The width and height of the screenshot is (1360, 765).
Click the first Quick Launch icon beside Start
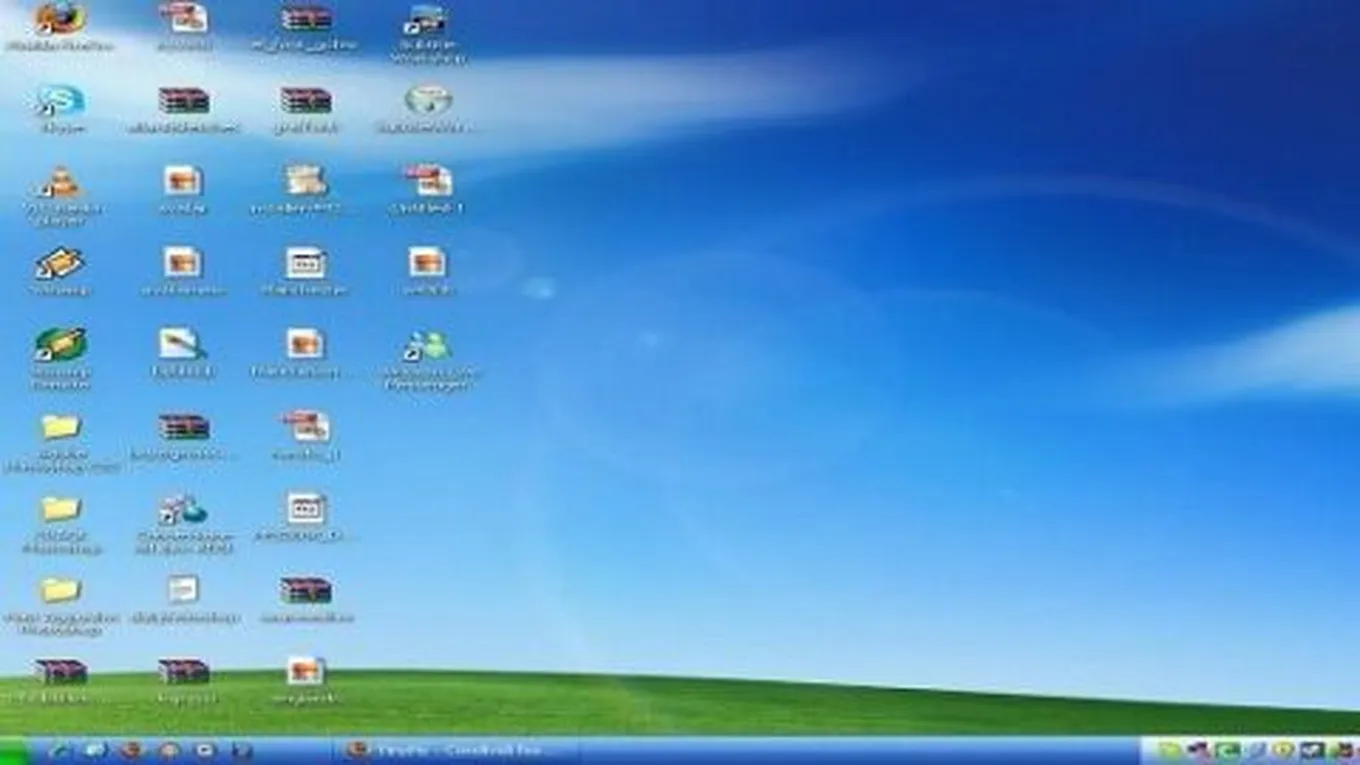pyautogui.click(x=59, y=751)
